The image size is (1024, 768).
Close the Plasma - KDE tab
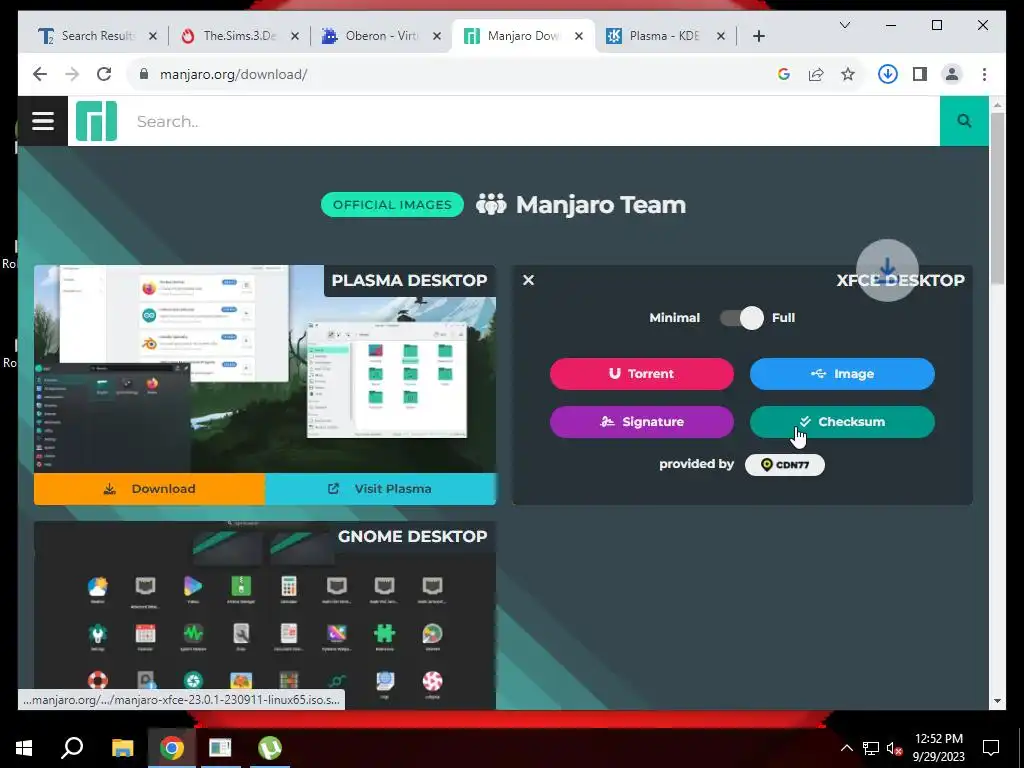[721, 36]
